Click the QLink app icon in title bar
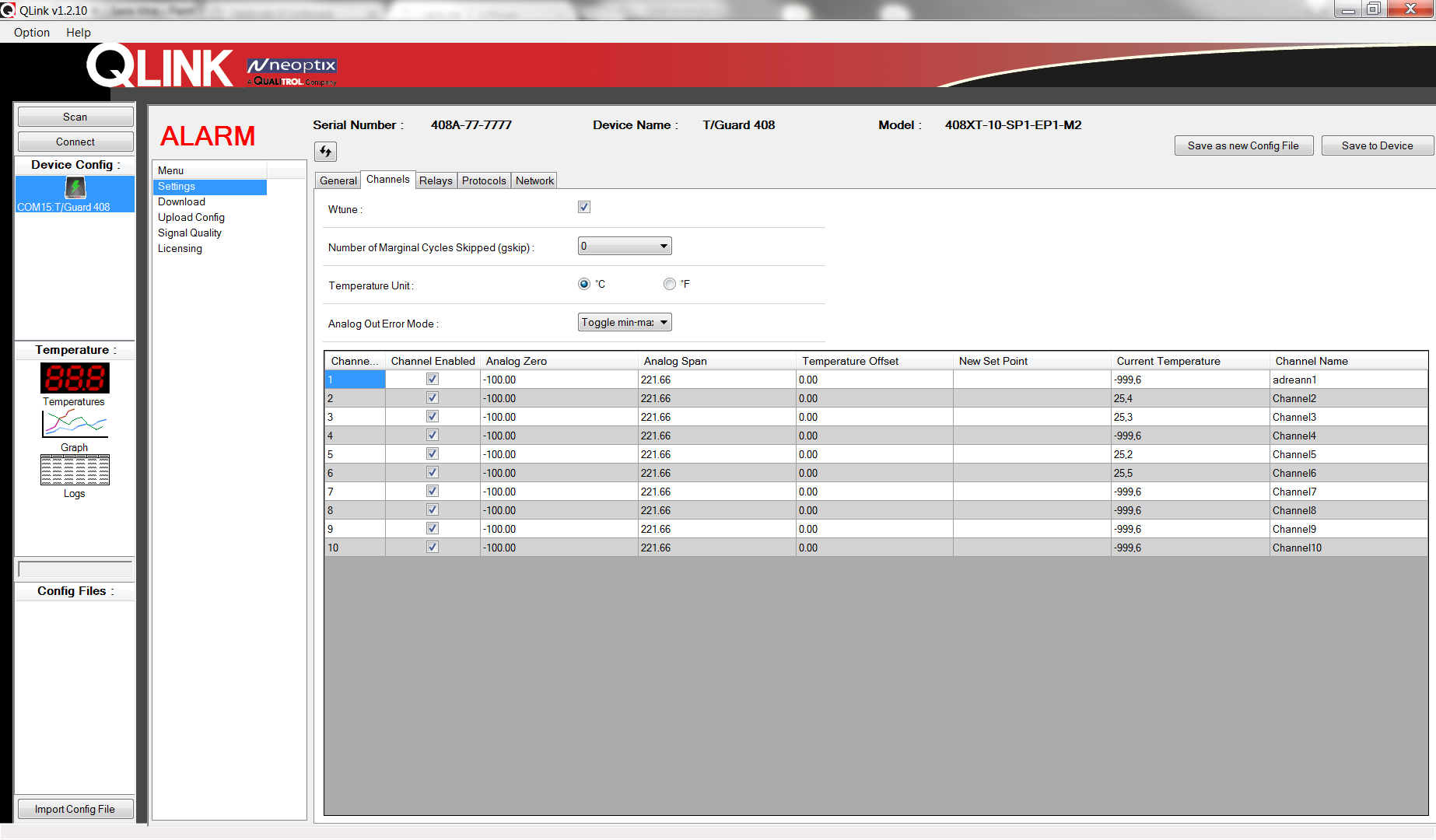 click(x=9, y=10)
